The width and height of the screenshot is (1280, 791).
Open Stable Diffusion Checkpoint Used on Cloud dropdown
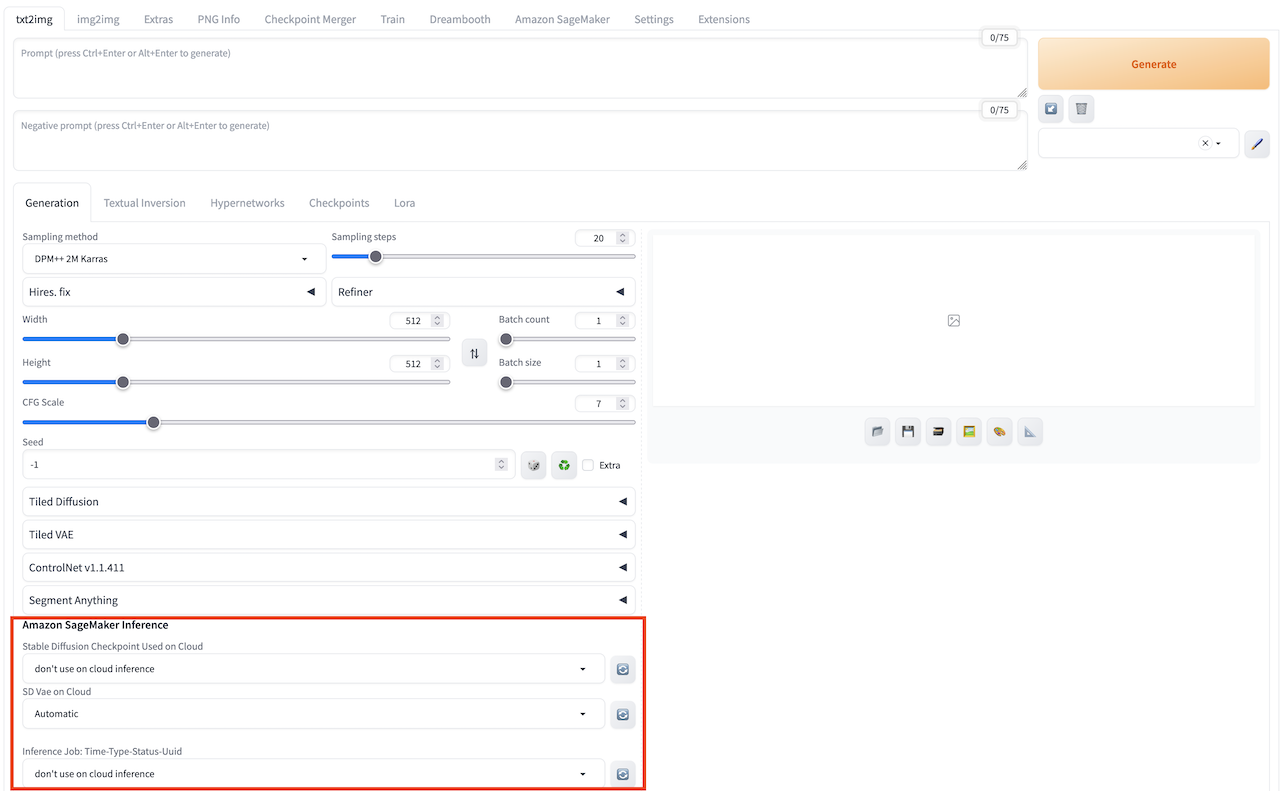tap(313, 669)
